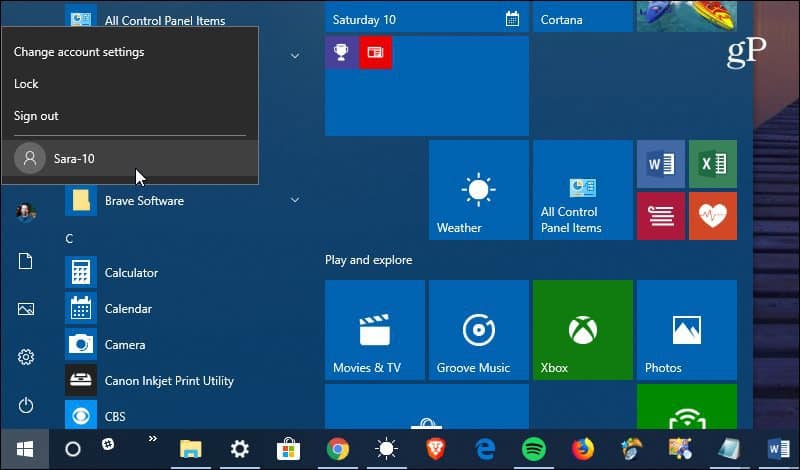
Task: Open Microsoft Store from the taskbar
Action: coord(288,449)
